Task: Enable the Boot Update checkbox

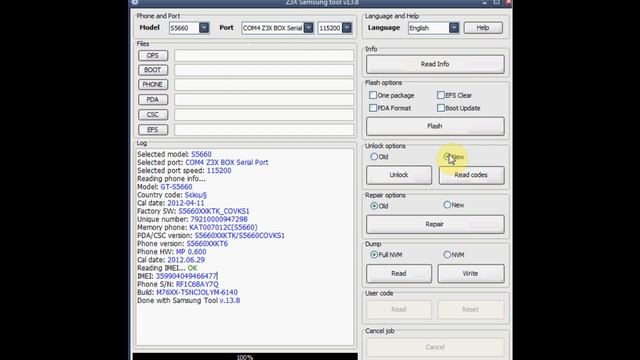Action: tap(440, 108)
